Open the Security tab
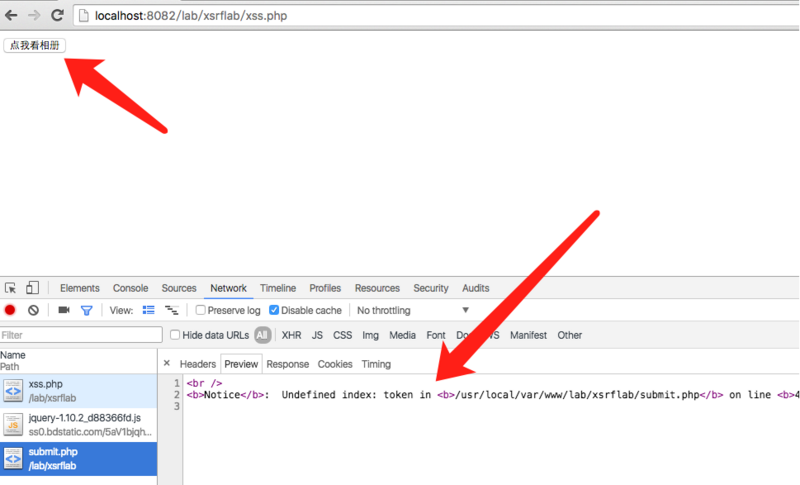800x485 pixels. [431, 288]
